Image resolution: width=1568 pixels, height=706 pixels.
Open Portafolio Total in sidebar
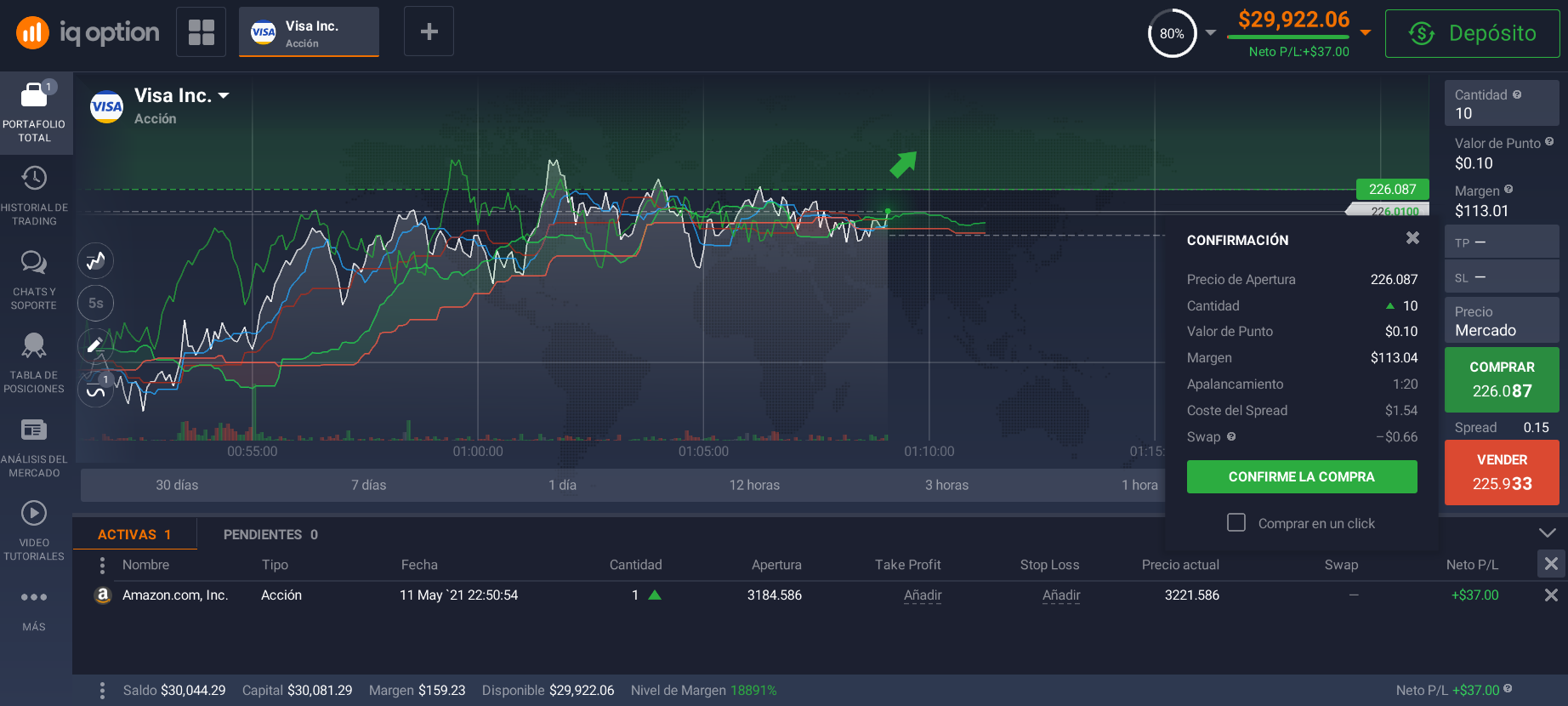pos(34,112)
